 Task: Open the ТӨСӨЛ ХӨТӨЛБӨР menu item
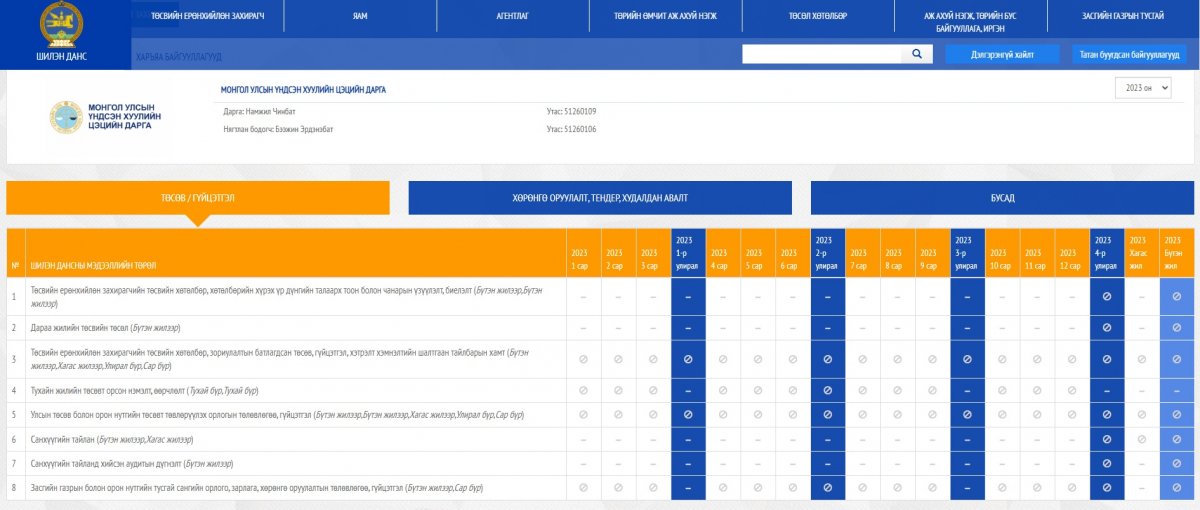click(817, 17)
